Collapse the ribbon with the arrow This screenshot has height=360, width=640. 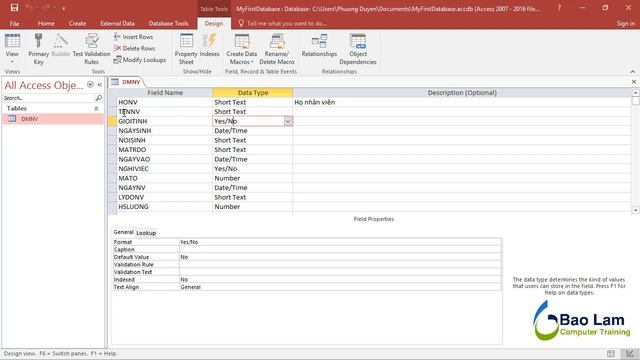click(633, 71)
